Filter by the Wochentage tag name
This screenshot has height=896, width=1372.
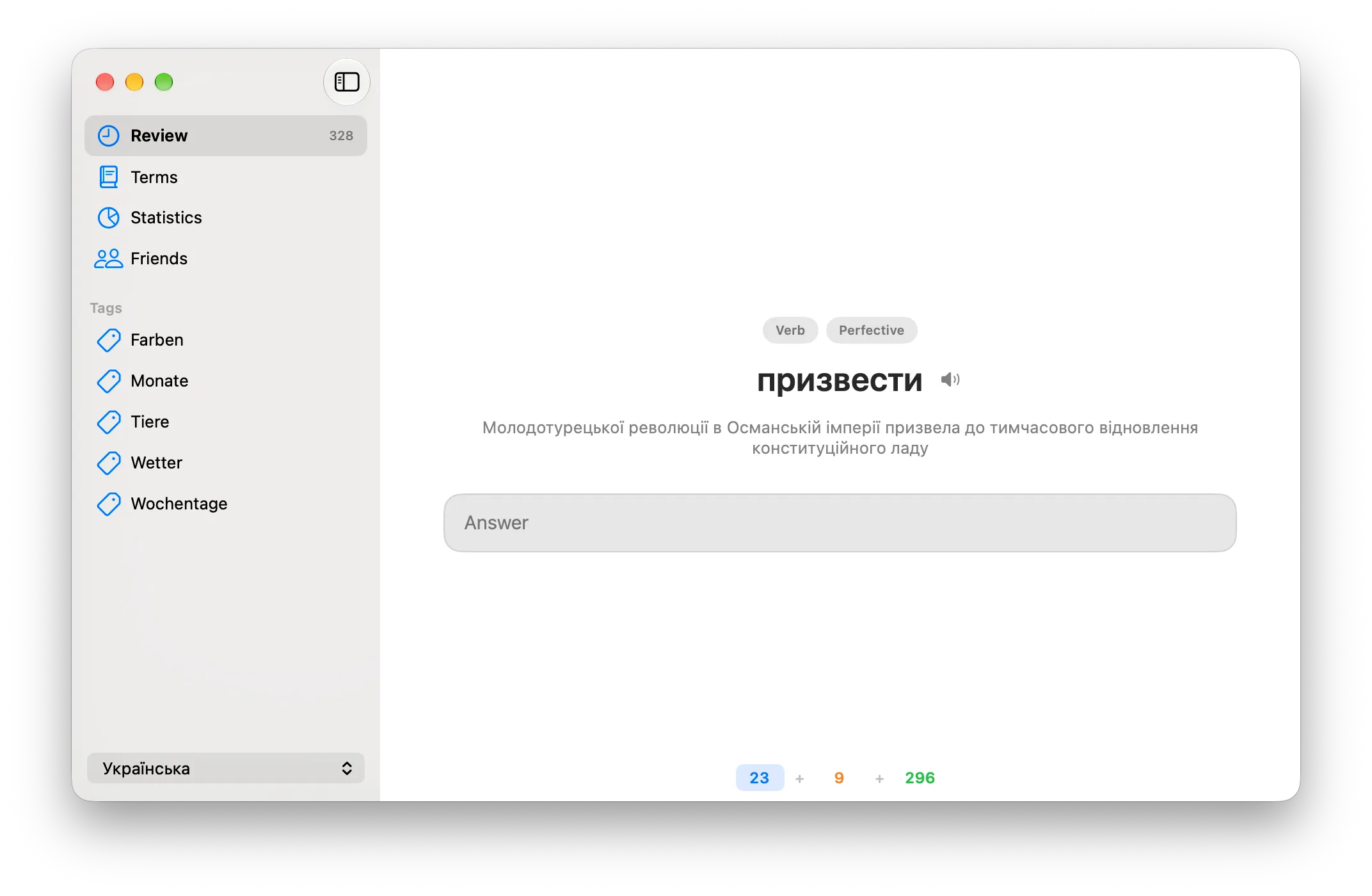[179, 504]
